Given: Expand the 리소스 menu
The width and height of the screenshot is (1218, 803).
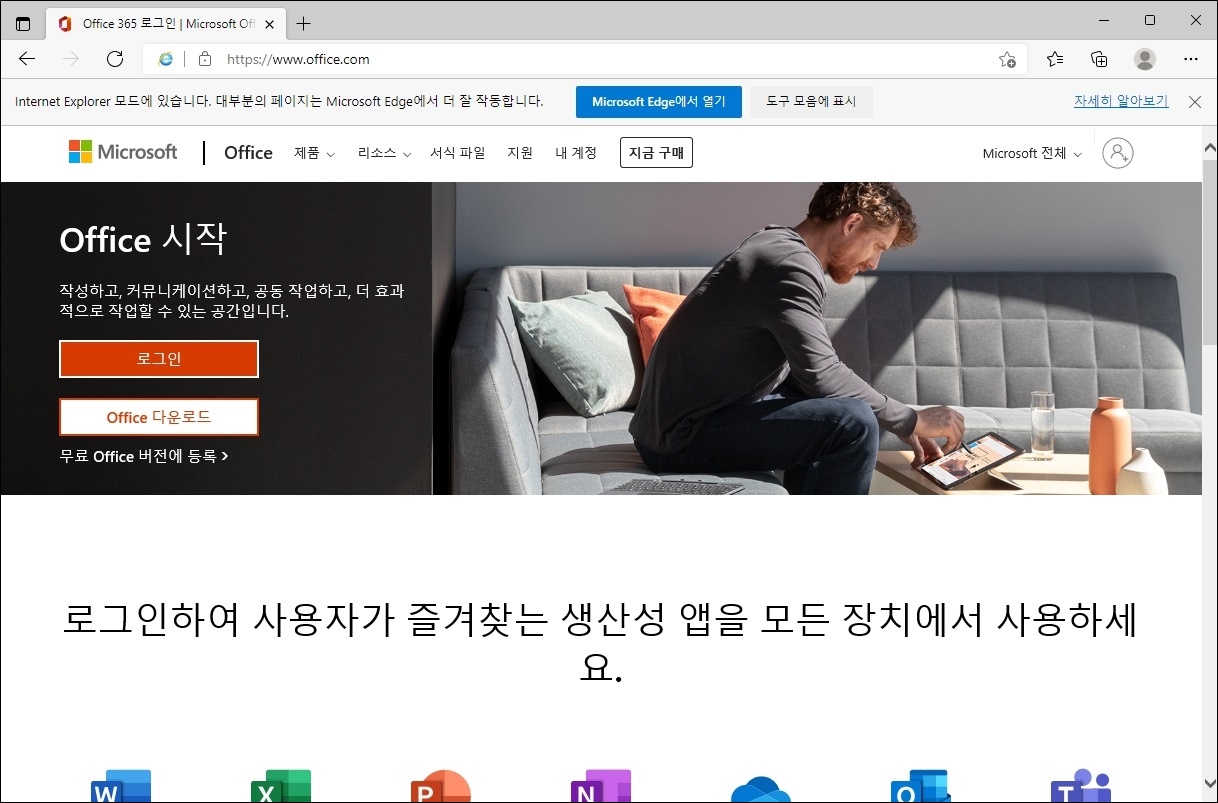Looking at the screenshot, I should (384, 153).
